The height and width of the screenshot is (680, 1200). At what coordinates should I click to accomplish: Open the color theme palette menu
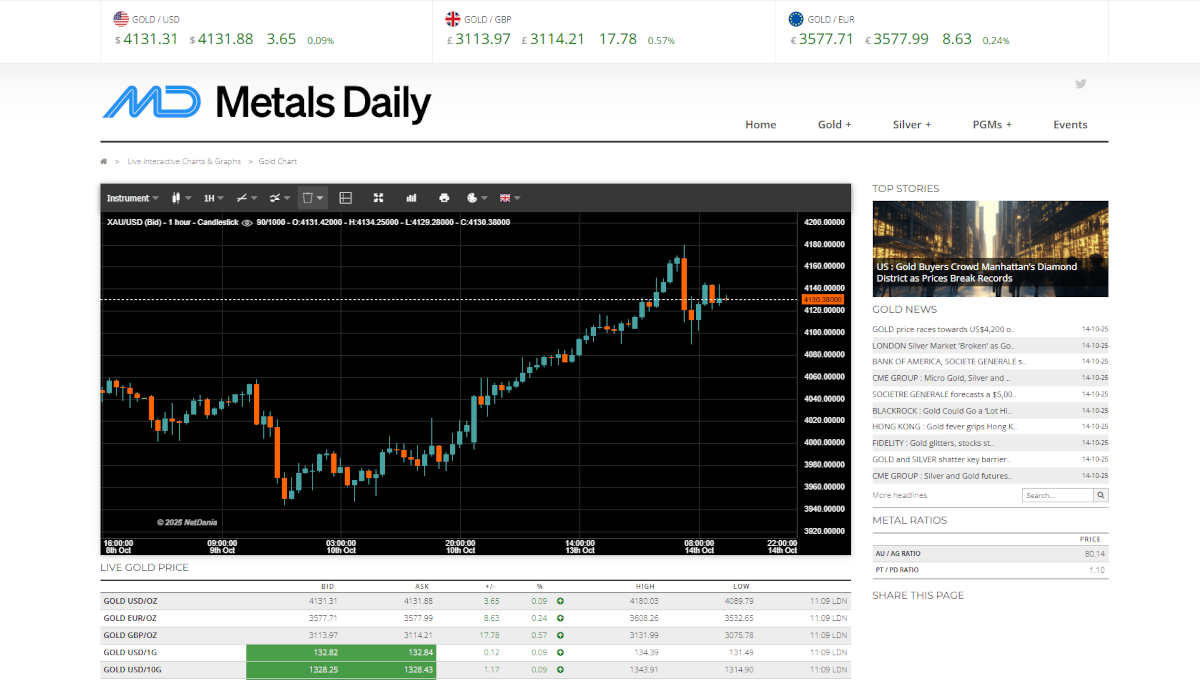[x=476, y=198]
